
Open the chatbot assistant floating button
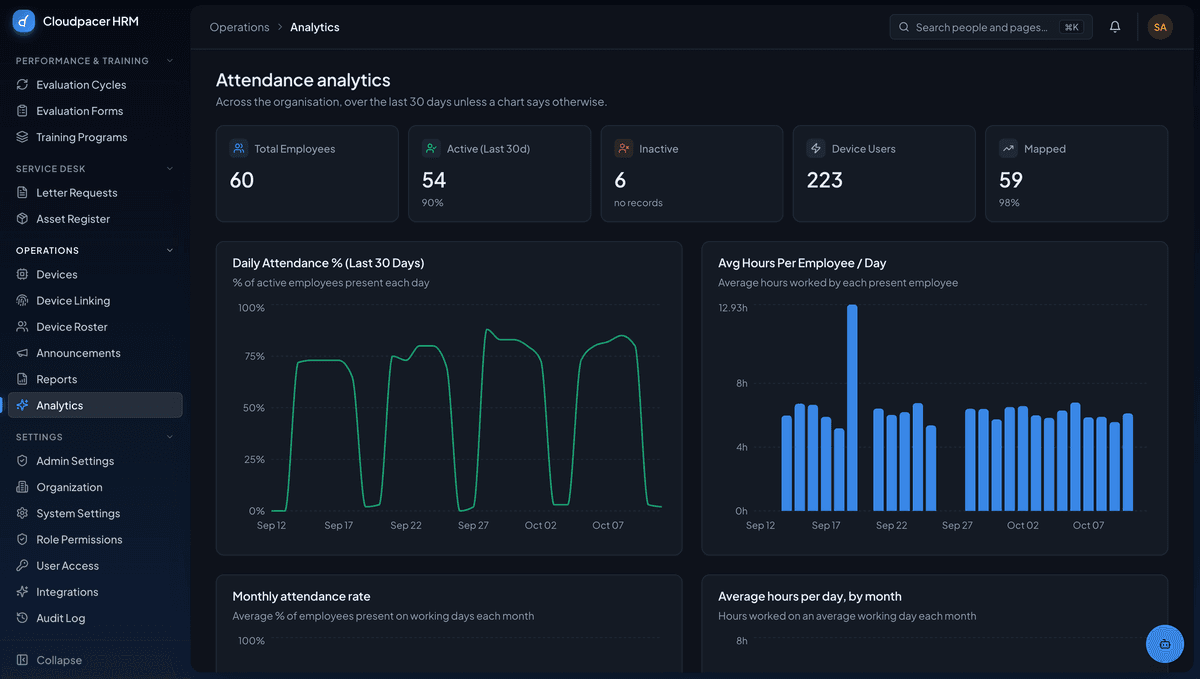click(1165, 644)
